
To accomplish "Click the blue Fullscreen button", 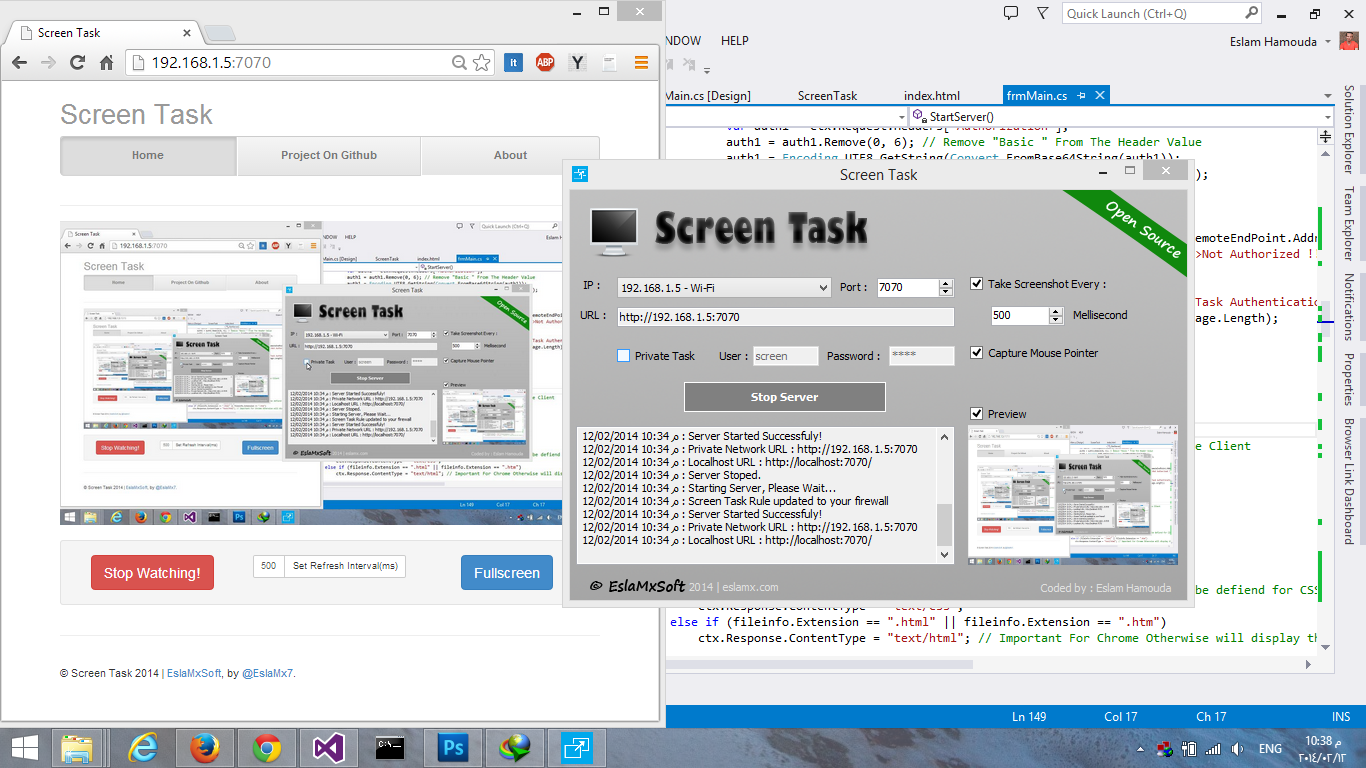I will (x=506, y=572).
